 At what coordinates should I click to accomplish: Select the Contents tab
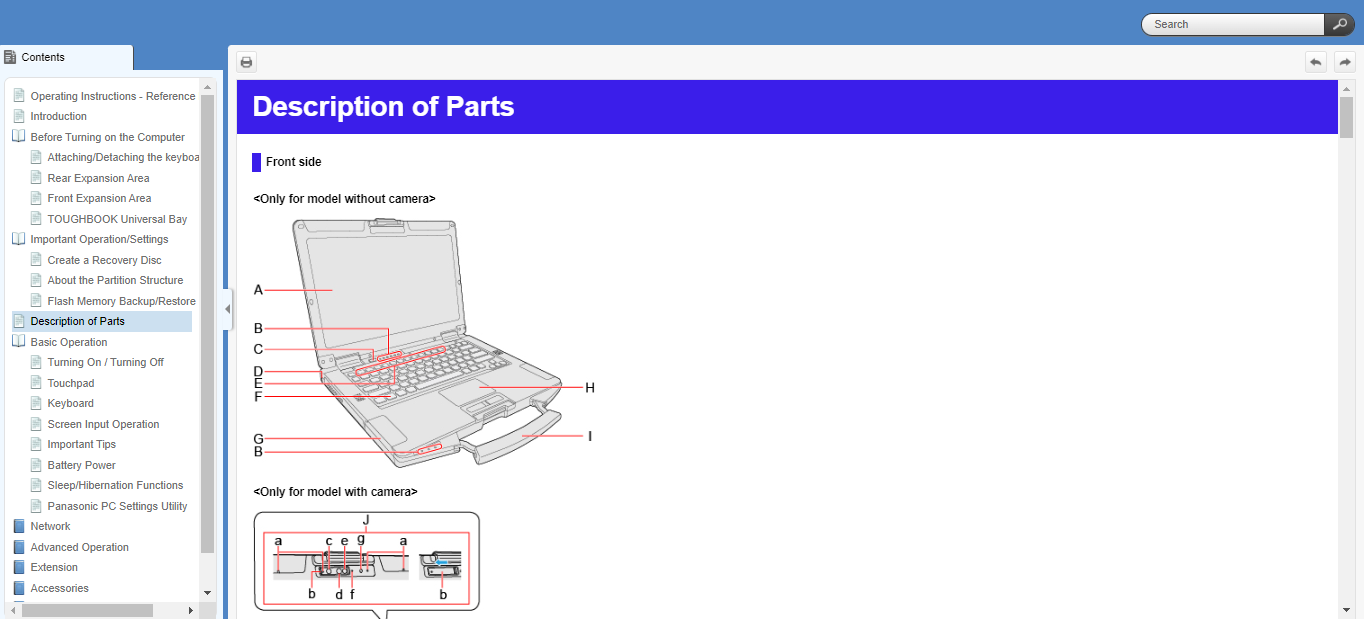point(66,57)
